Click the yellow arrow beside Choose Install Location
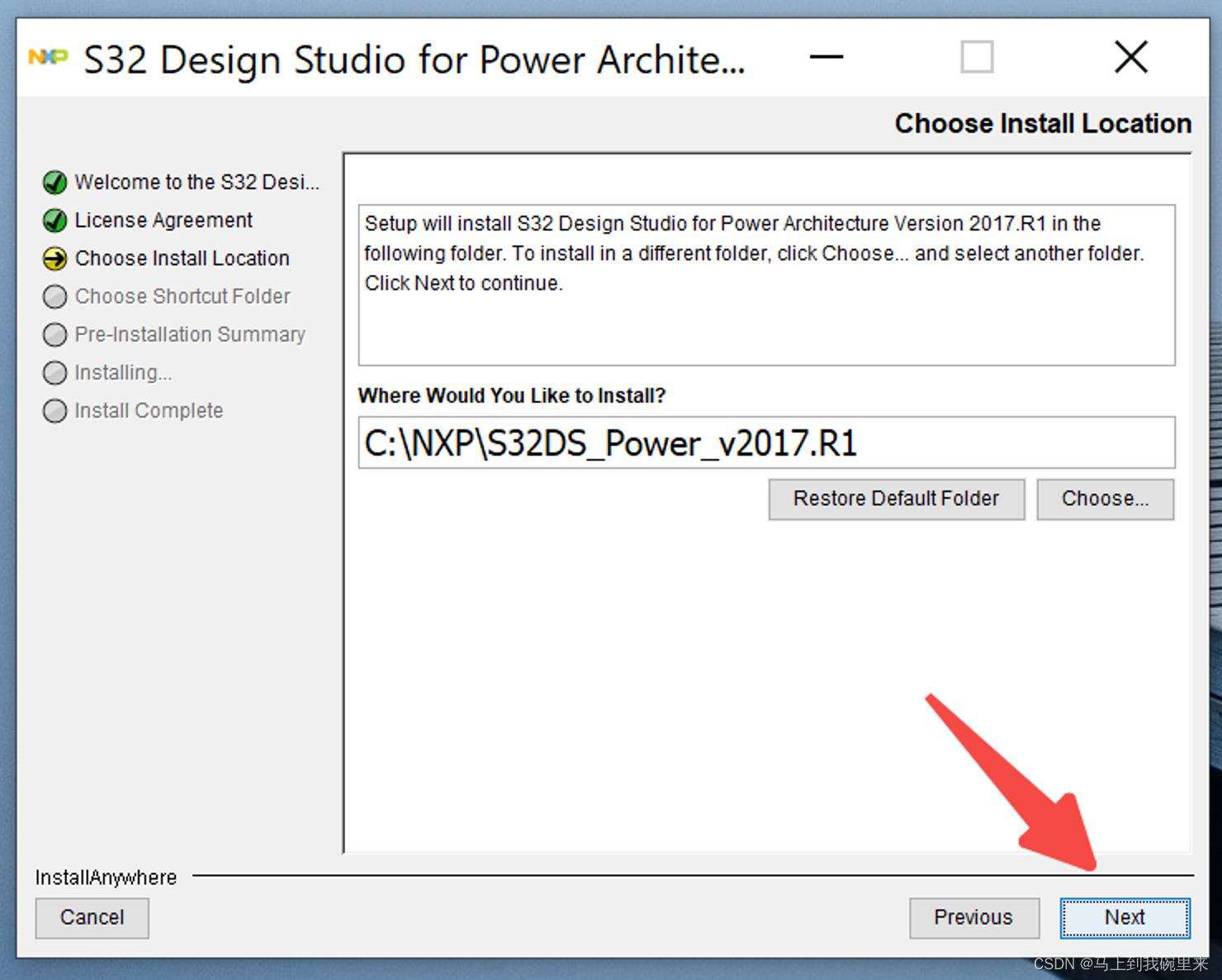 tap(54, 258)
